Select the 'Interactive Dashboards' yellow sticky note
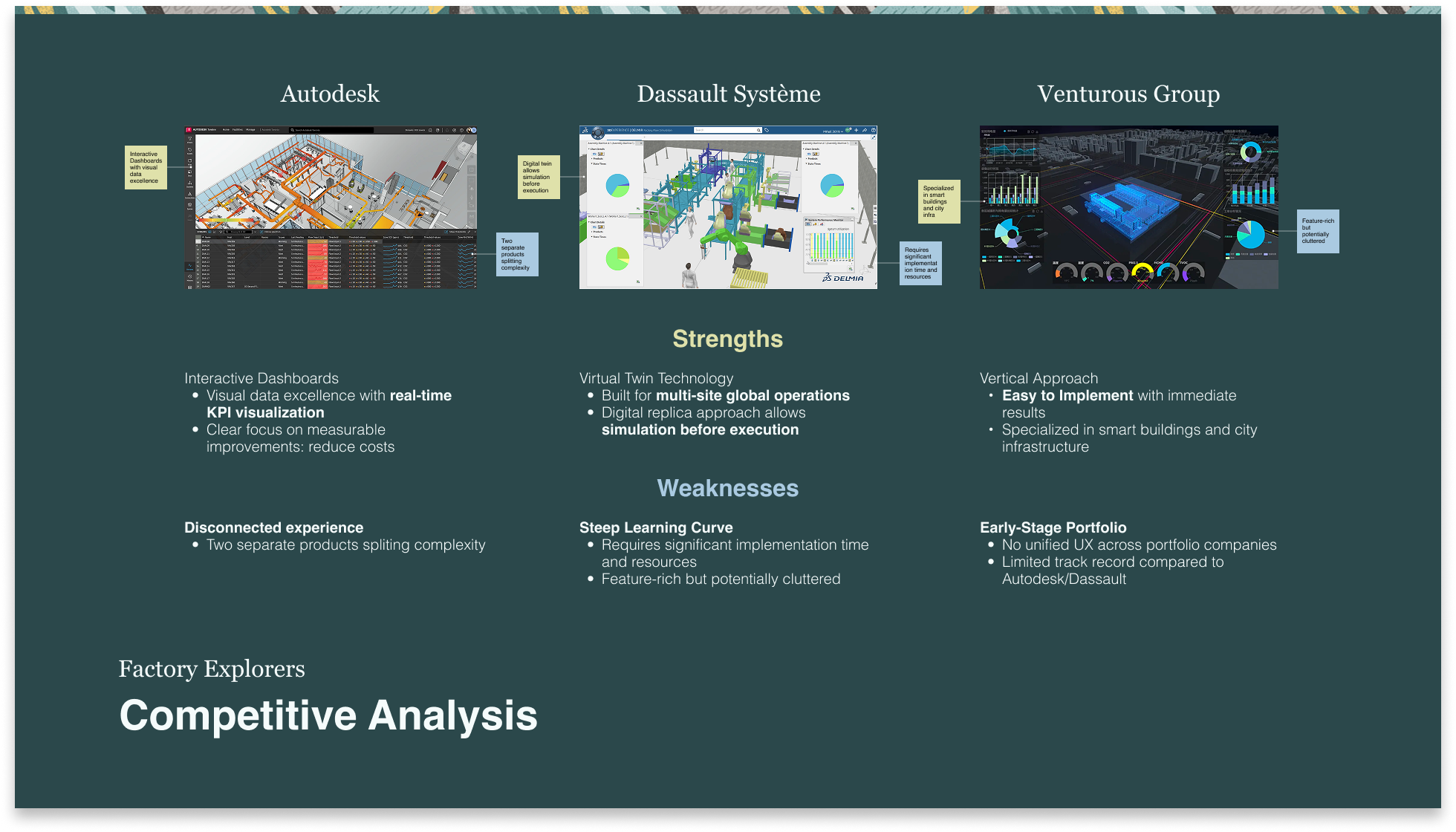 click(x=146, y=167)
